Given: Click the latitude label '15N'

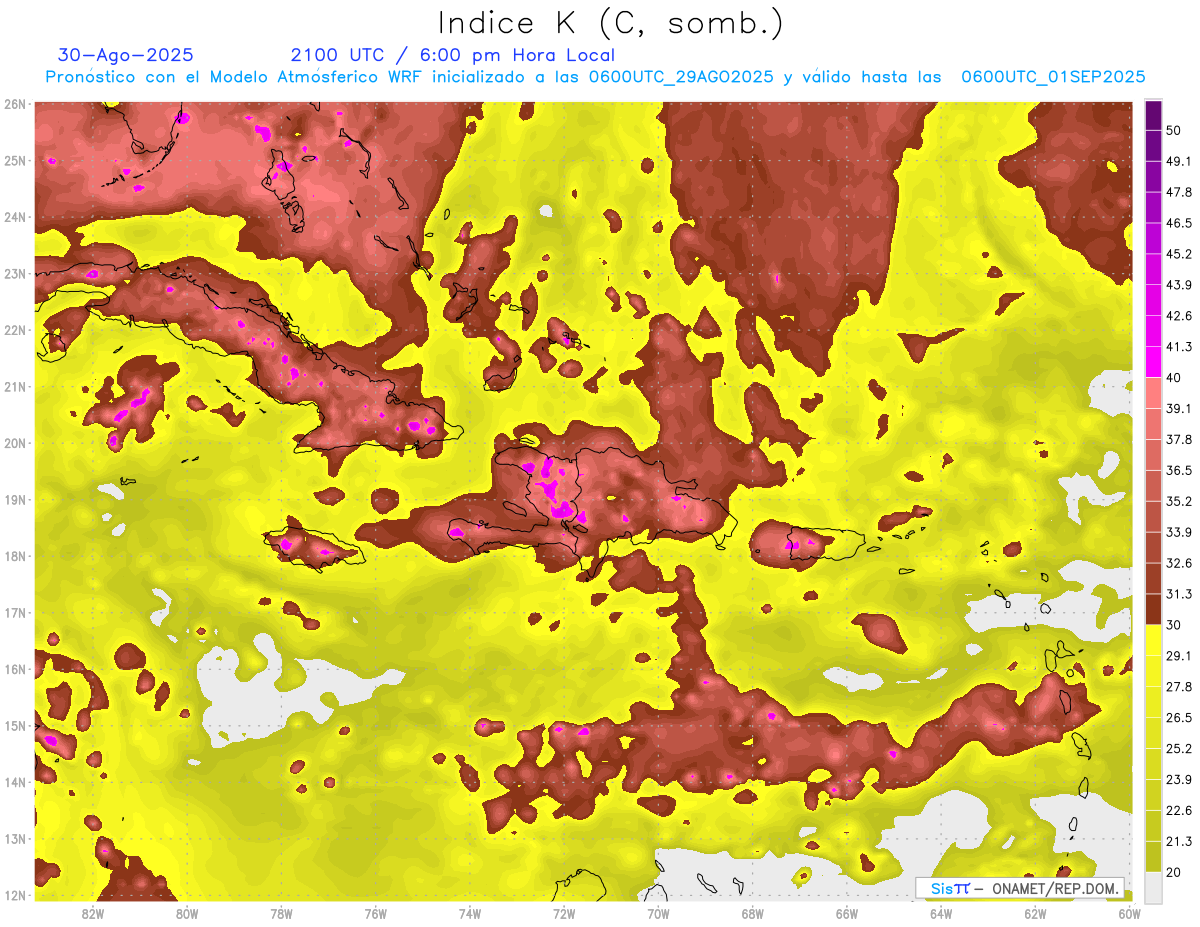Looking at the screenshot, I should tap(15, 726).
